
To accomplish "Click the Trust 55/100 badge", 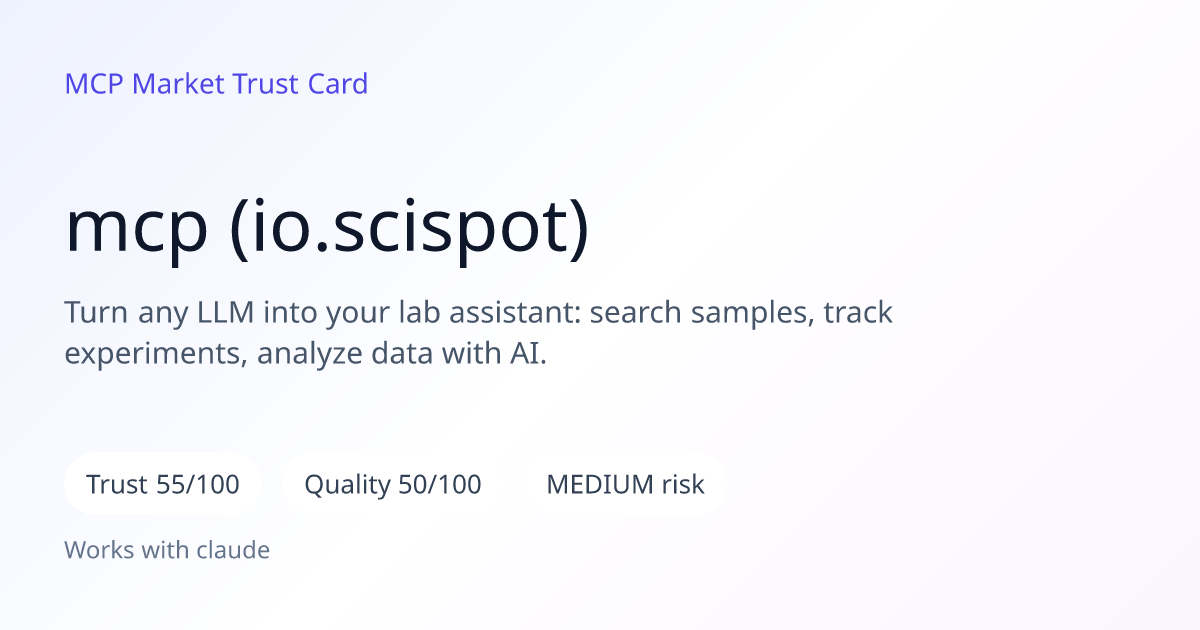I will (163, 485).
